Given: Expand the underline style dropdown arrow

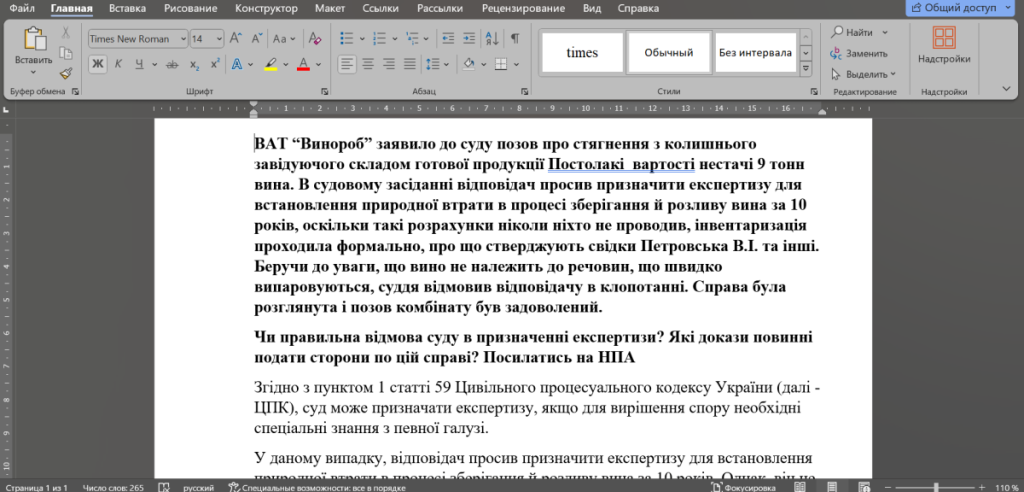Looking at the screenshot, I should click(x=155, y=64).
